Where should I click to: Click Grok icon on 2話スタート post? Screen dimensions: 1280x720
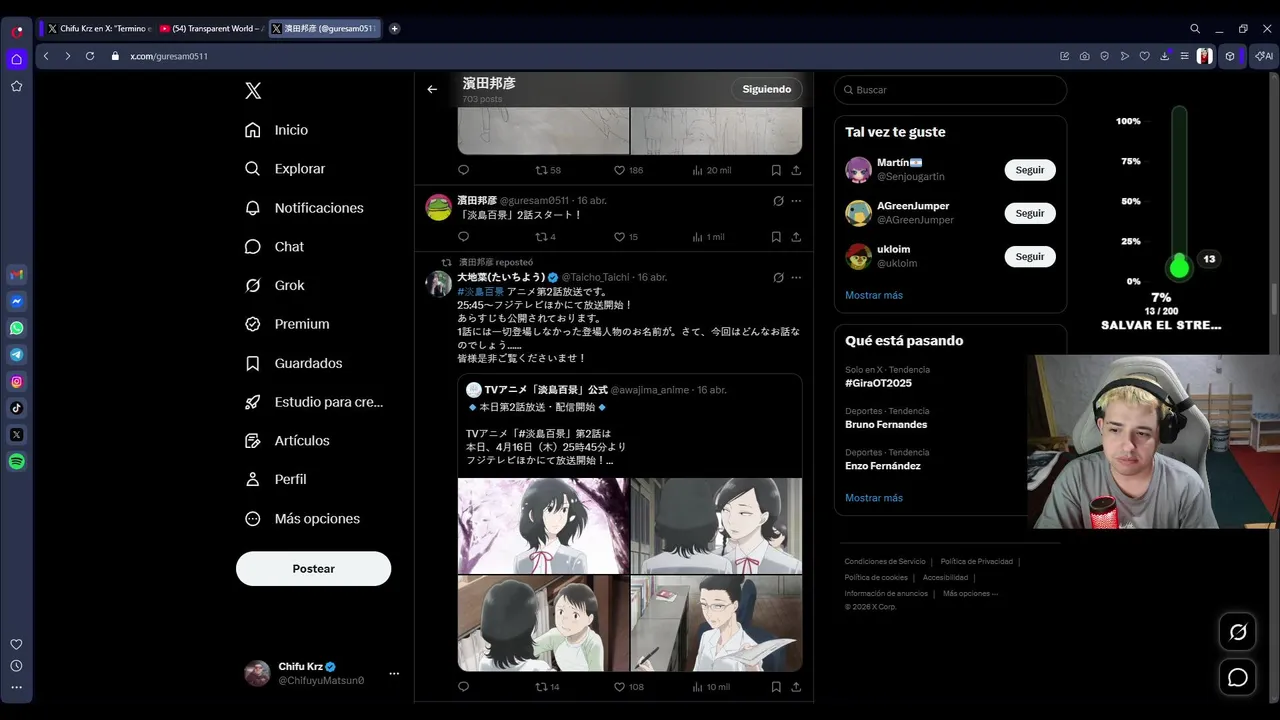tap(778, 201)
